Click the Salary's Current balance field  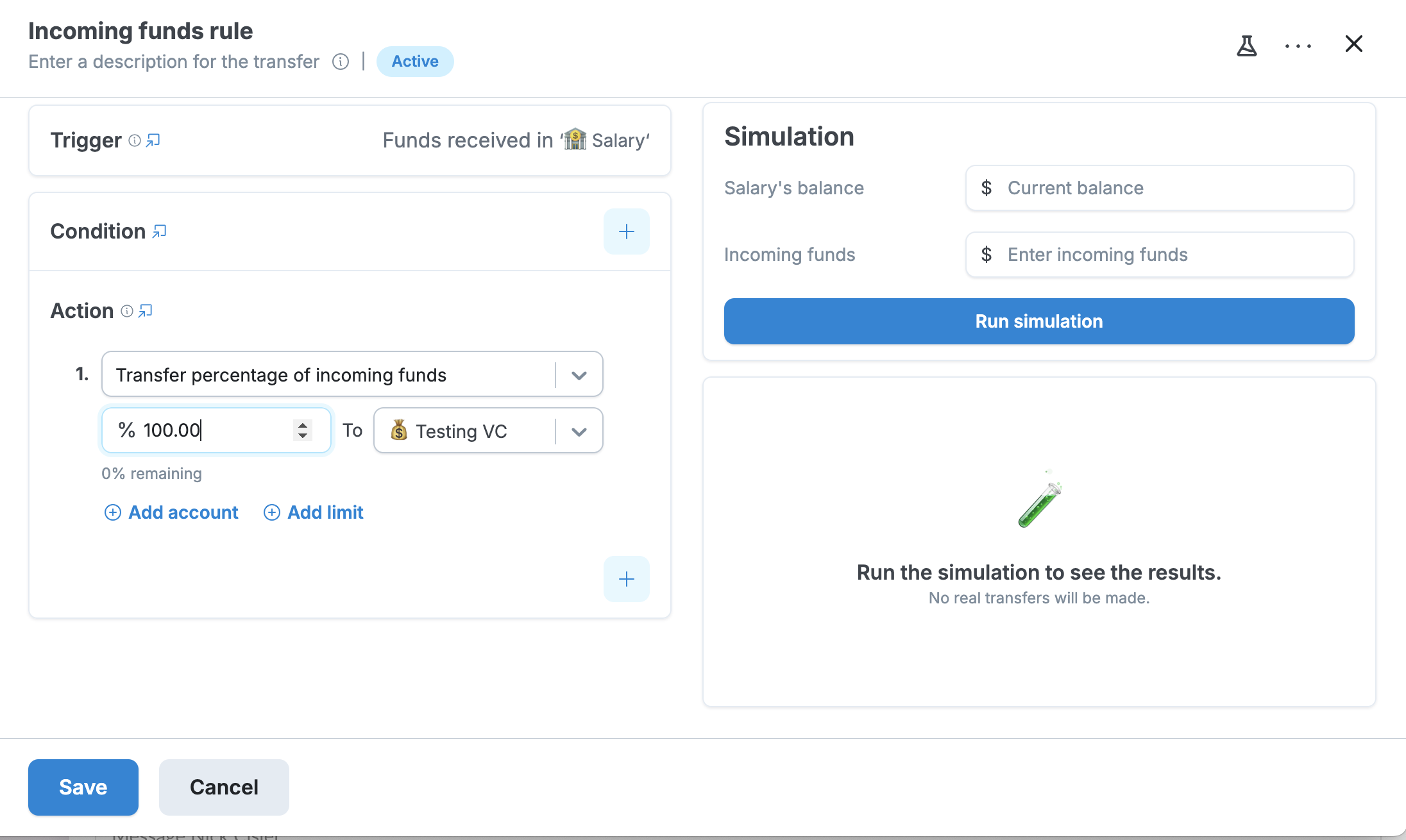click(1160, 188)
